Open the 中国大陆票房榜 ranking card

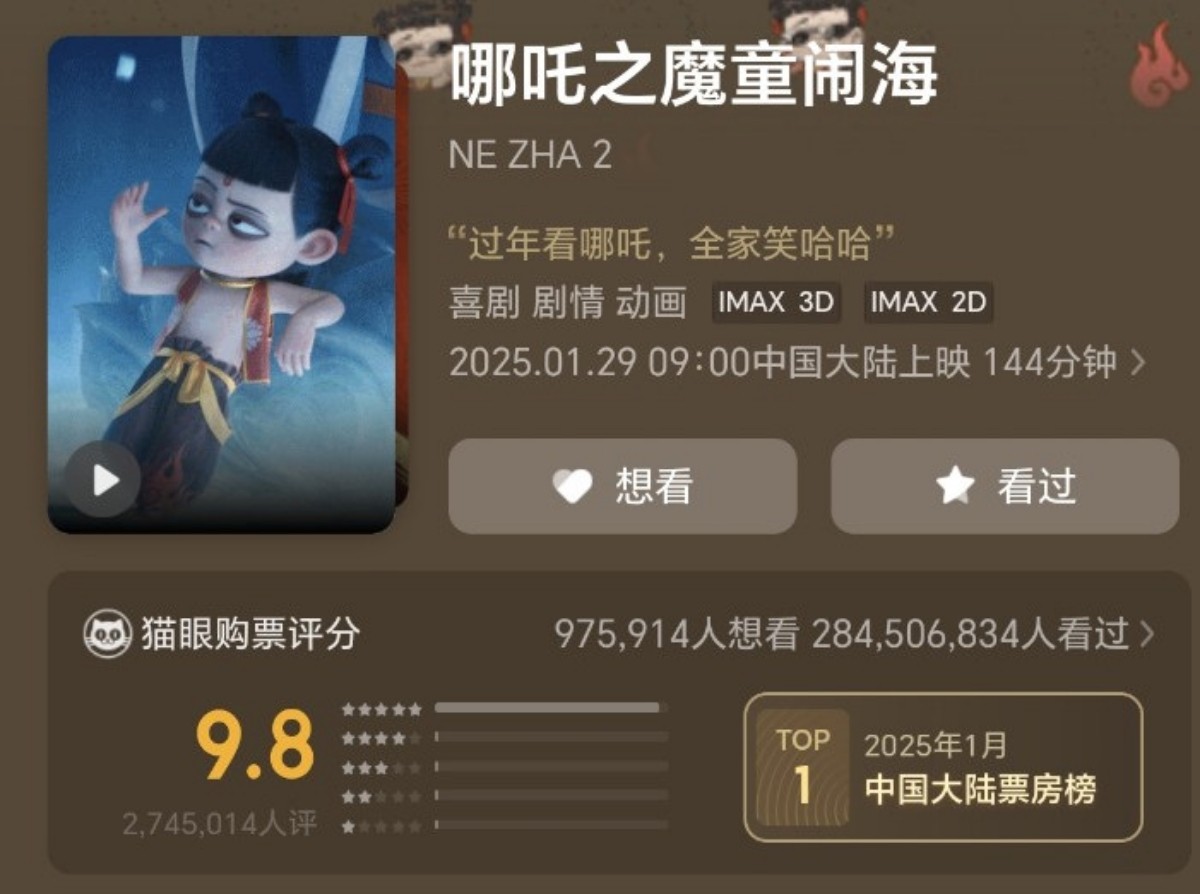click(944, 767)
